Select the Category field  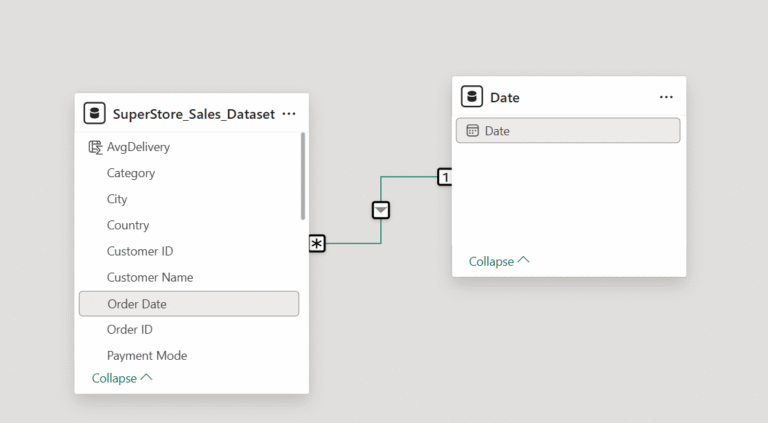189,173
